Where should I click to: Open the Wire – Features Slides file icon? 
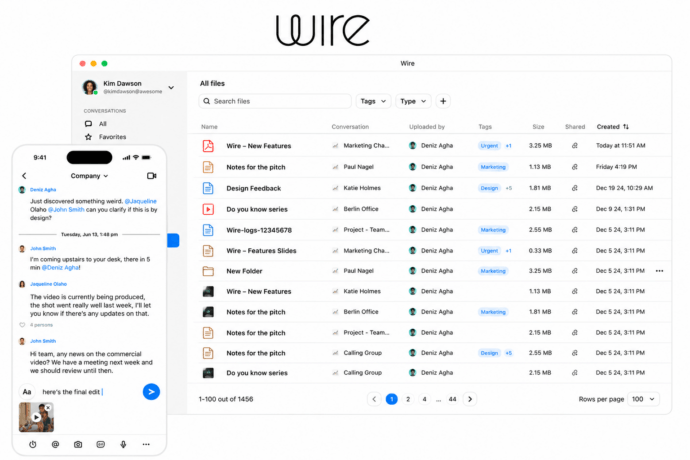click(x=208, y=250)
